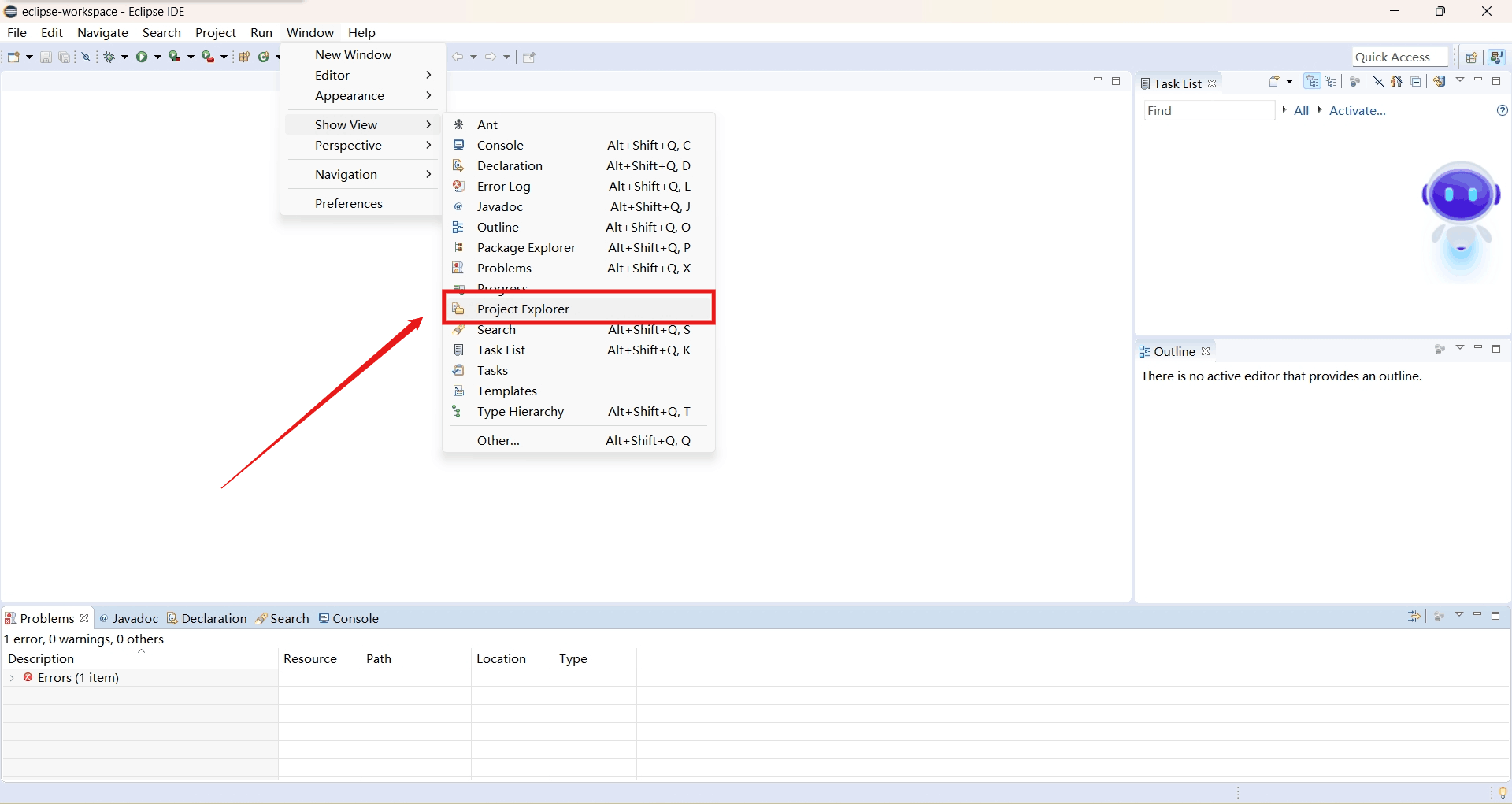Screen dimensions: 1512x804
Task: Click the New Java Class icon
Action: coord(264,57)
